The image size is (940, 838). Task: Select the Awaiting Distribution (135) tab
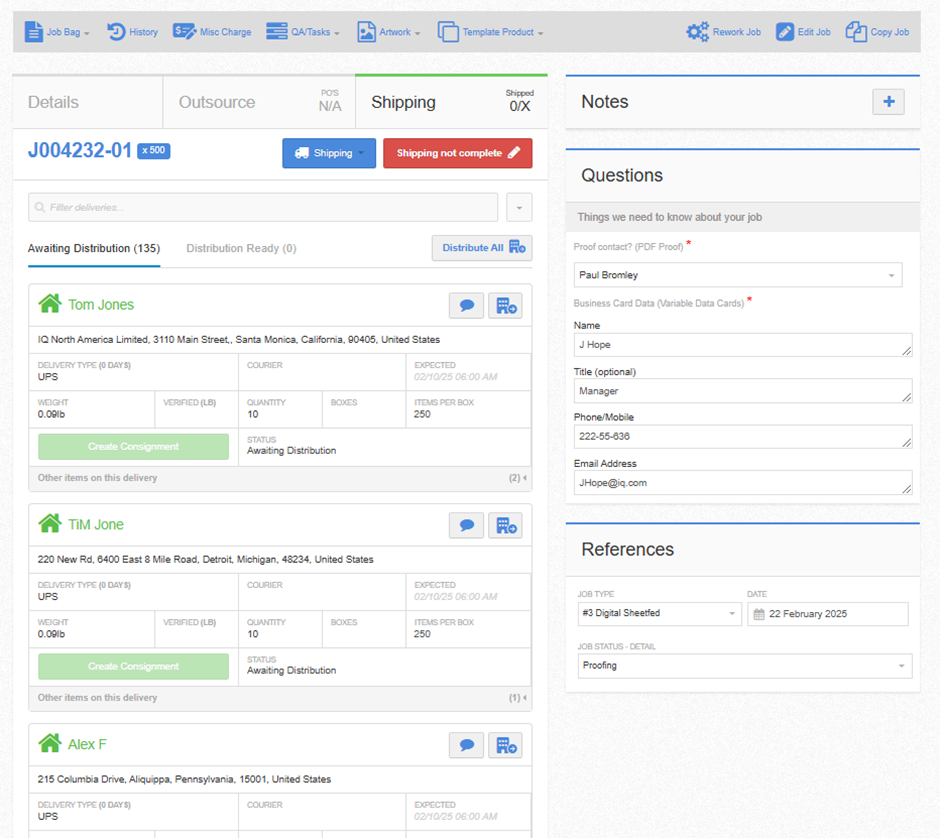point(94,248)
